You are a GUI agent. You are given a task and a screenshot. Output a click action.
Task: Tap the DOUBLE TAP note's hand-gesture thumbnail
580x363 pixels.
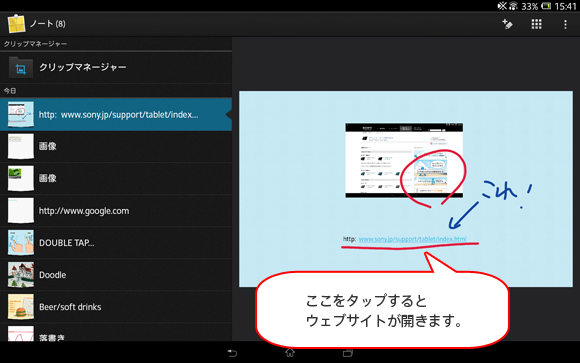21,243
